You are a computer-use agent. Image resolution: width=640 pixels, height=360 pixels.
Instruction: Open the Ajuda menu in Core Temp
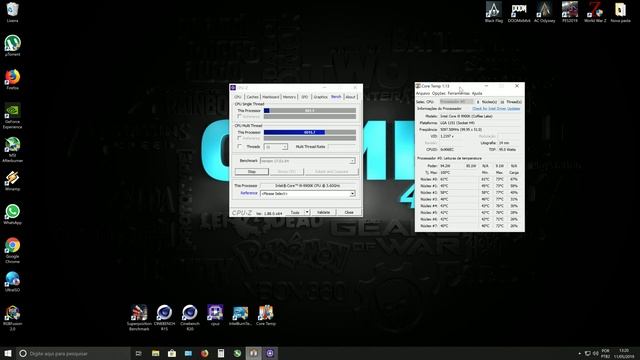[x=477, y=93]
